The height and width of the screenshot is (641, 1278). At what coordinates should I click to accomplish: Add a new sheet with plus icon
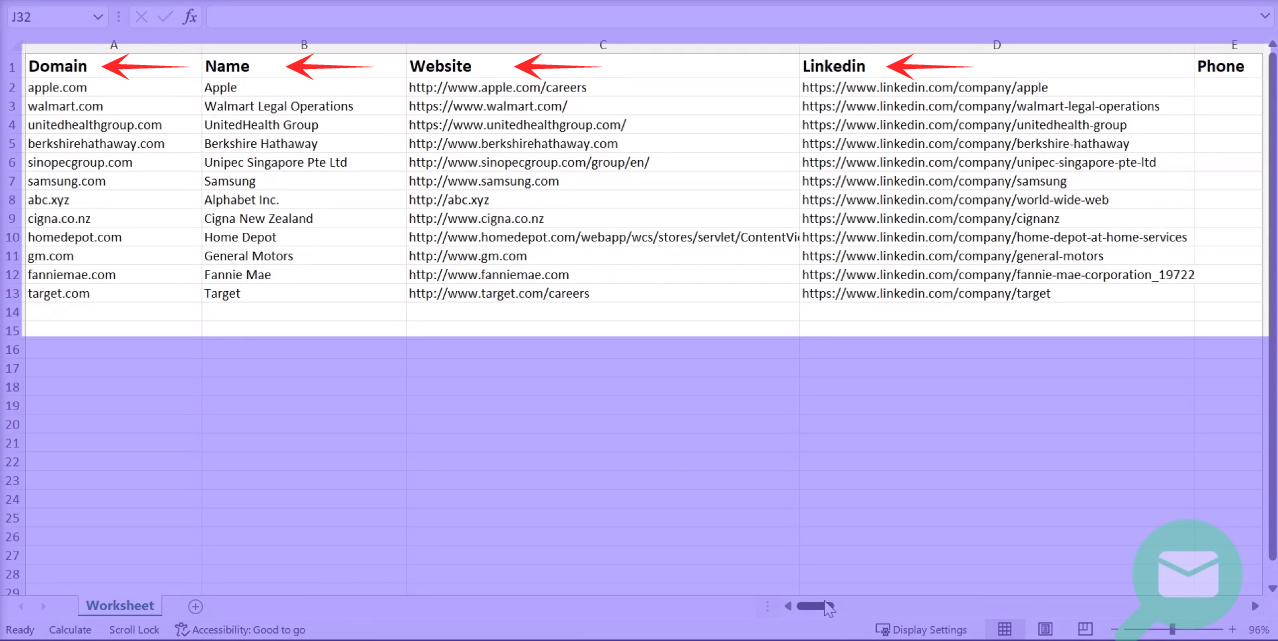[196, 606]
